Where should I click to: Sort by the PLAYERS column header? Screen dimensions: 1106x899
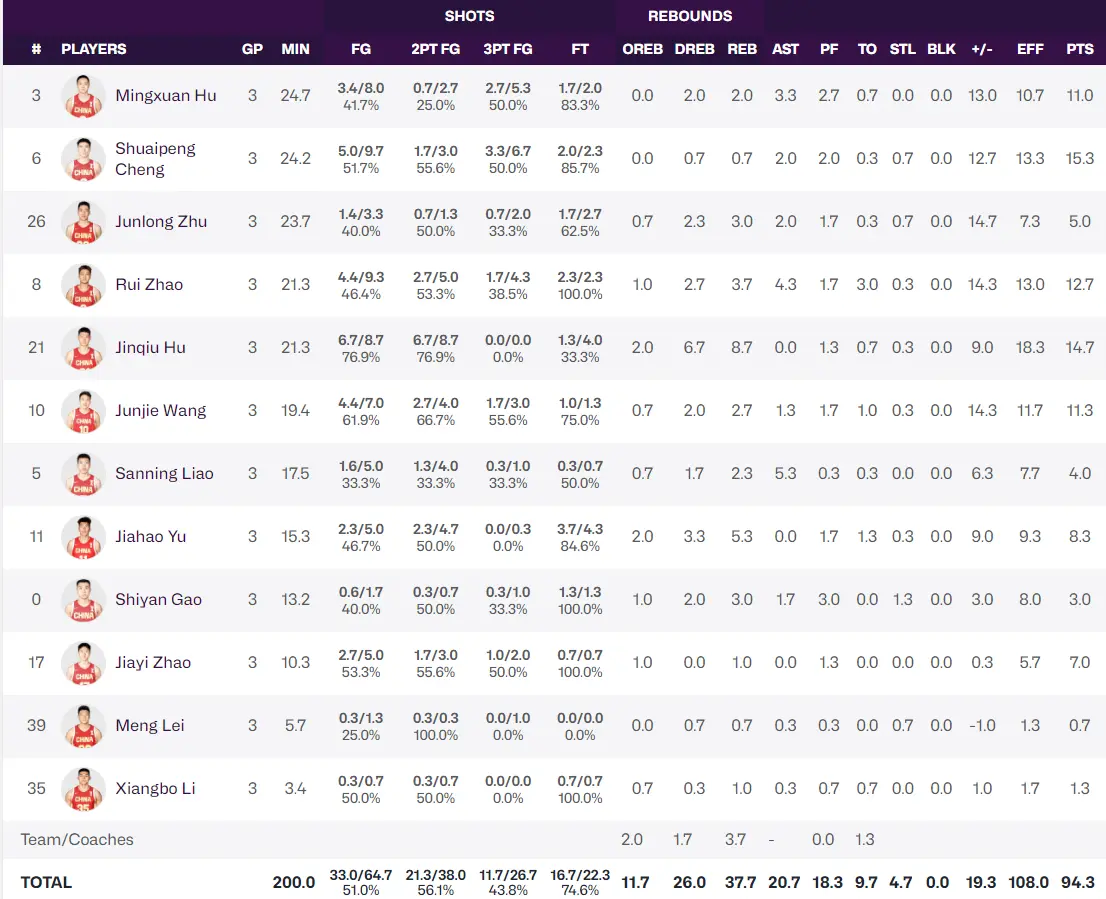point(93,49)
